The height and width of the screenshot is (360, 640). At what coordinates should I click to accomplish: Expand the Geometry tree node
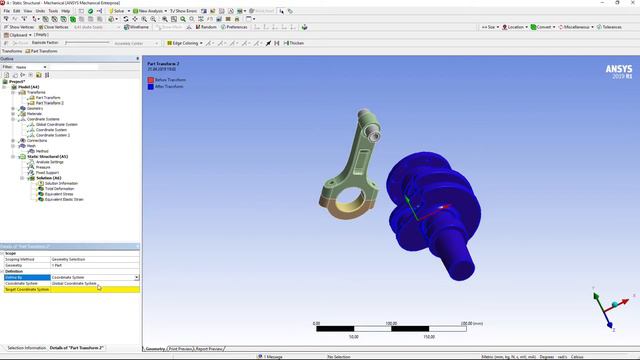tap(13, 109)
